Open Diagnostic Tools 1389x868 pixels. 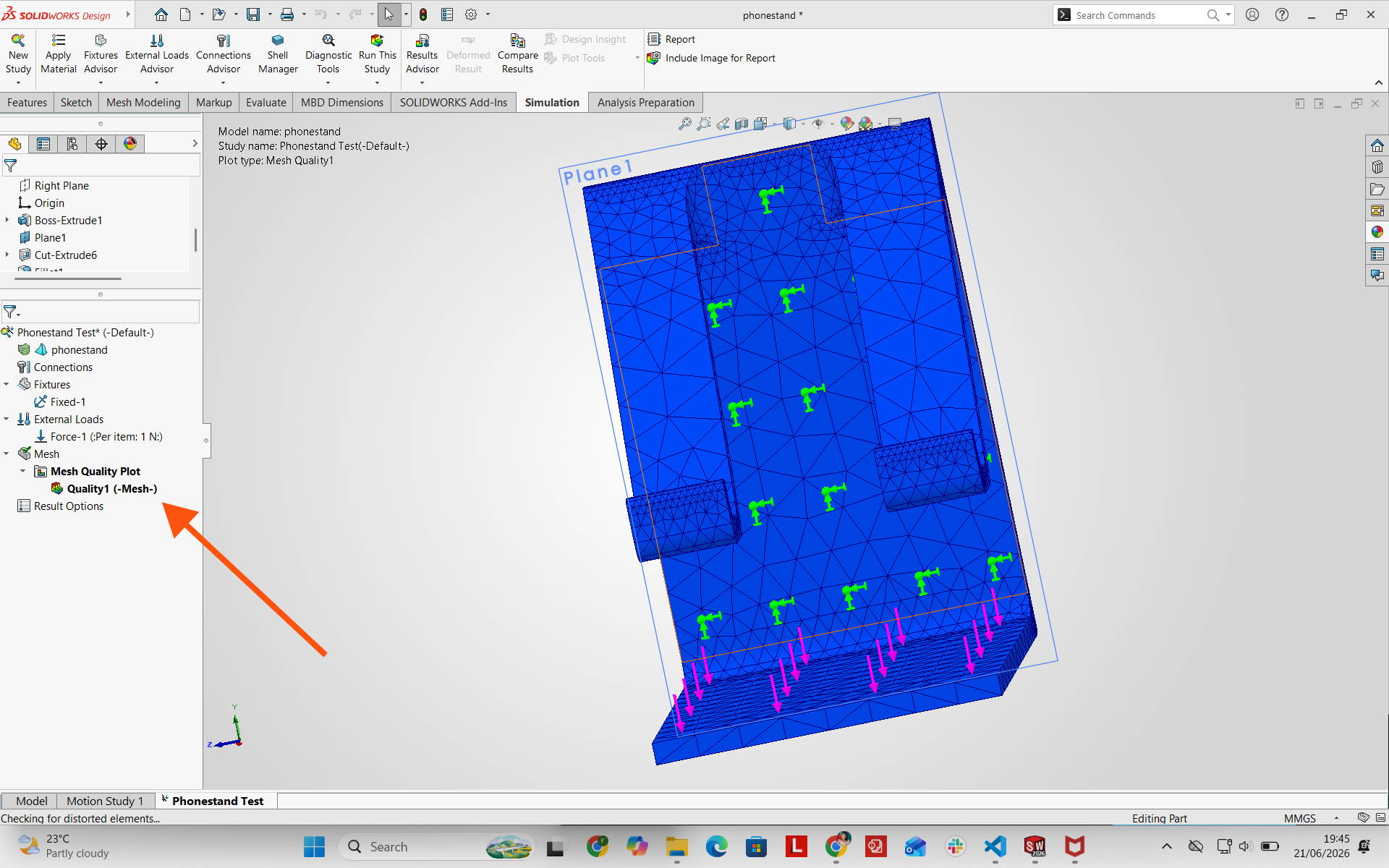tap(328, 56)
